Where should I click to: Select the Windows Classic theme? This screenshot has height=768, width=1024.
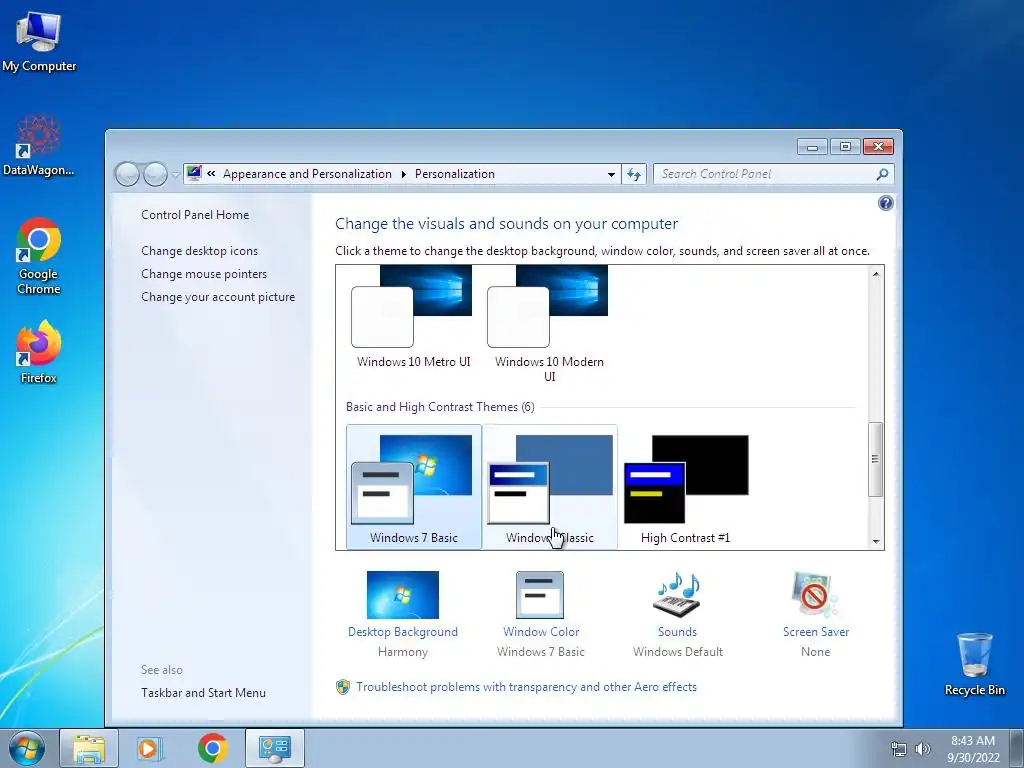tap(550, 487)
